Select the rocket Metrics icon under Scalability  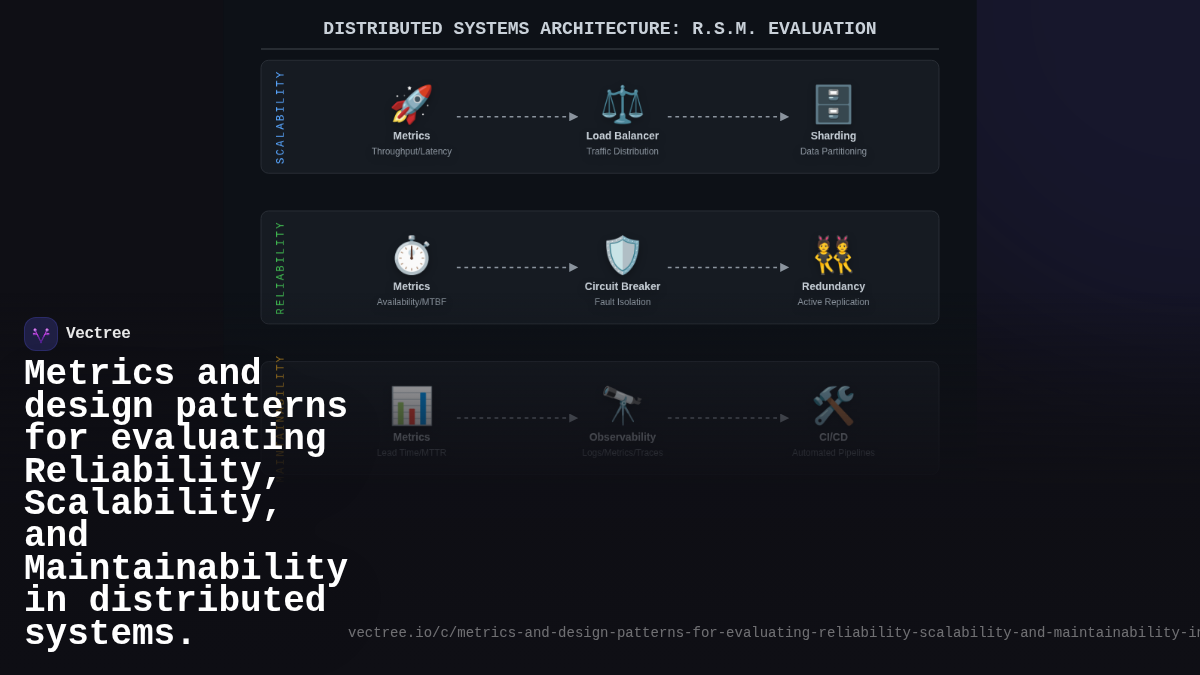tap(411, 105)
